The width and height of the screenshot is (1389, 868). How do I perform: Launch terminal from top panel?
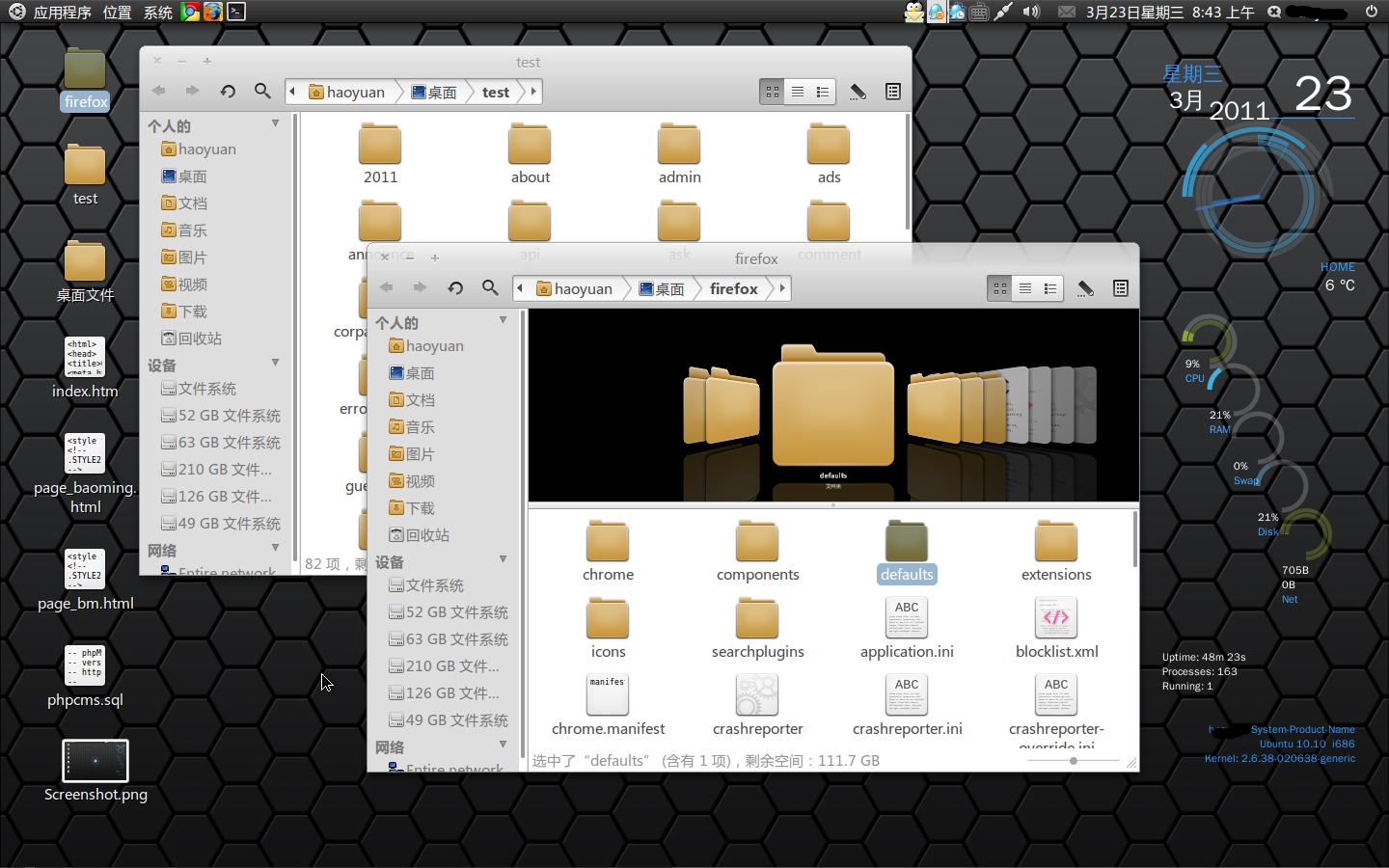point(236,12)
